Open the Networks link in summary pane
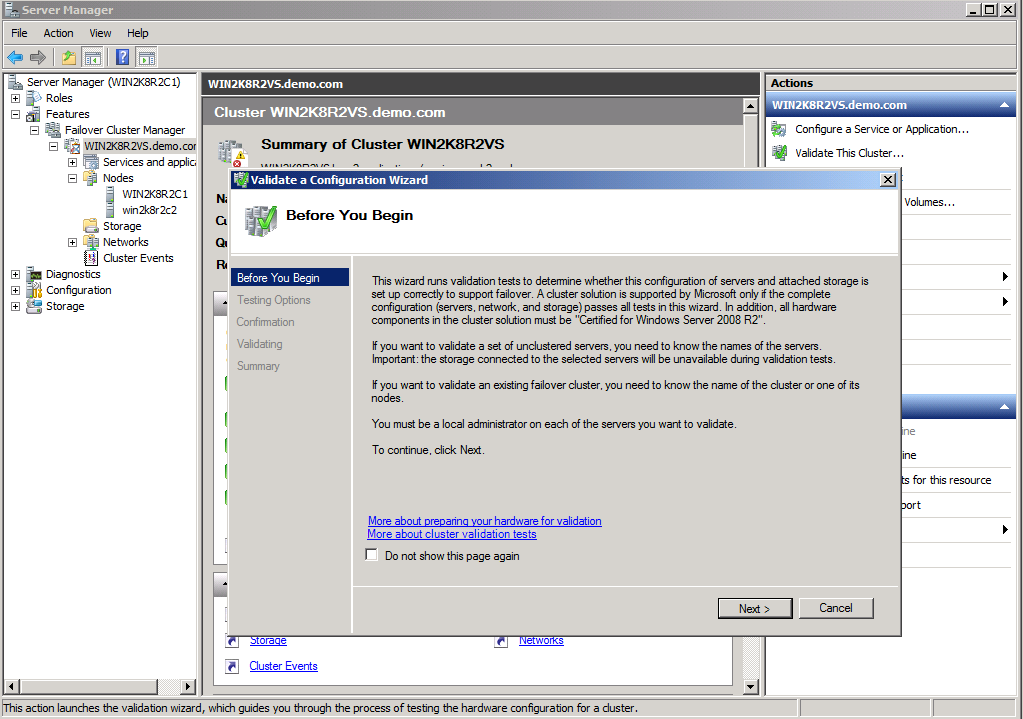 (541, 641)
